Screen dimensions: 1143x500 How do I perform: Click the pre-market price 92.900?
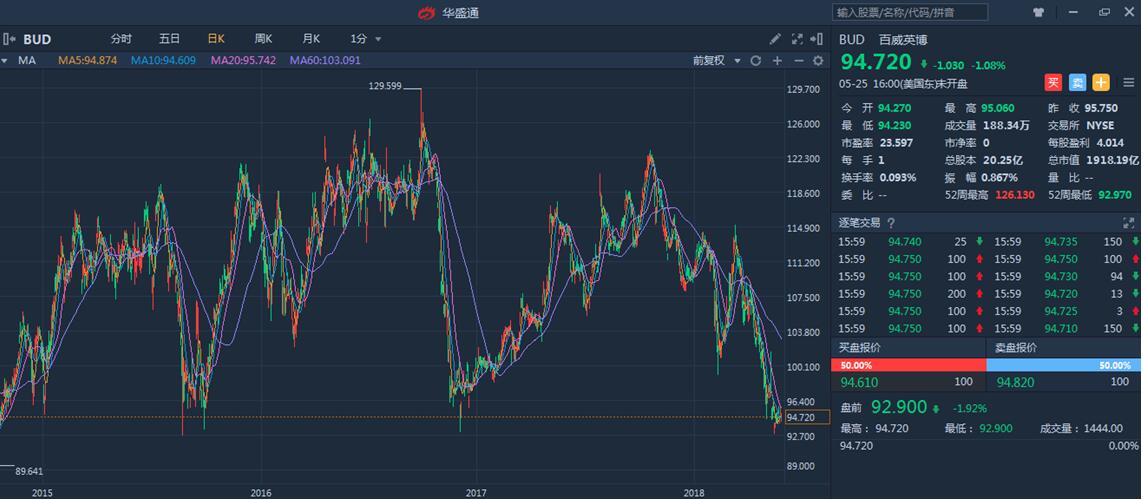pos(899,407)
